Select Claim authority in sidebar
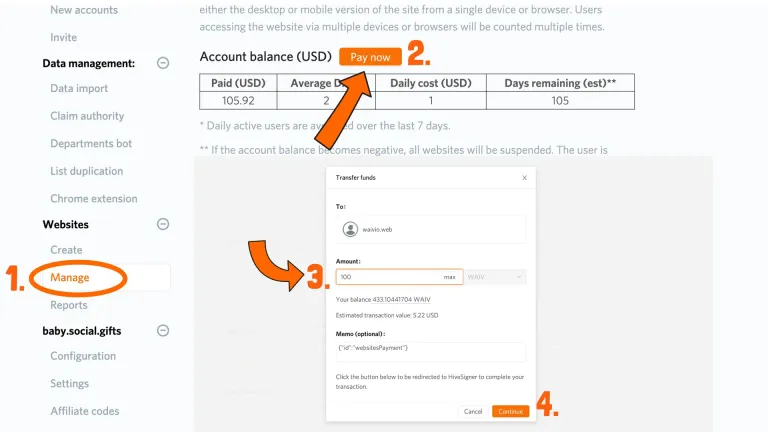Viewport: 768px width, 432px height. coord(87,116)
